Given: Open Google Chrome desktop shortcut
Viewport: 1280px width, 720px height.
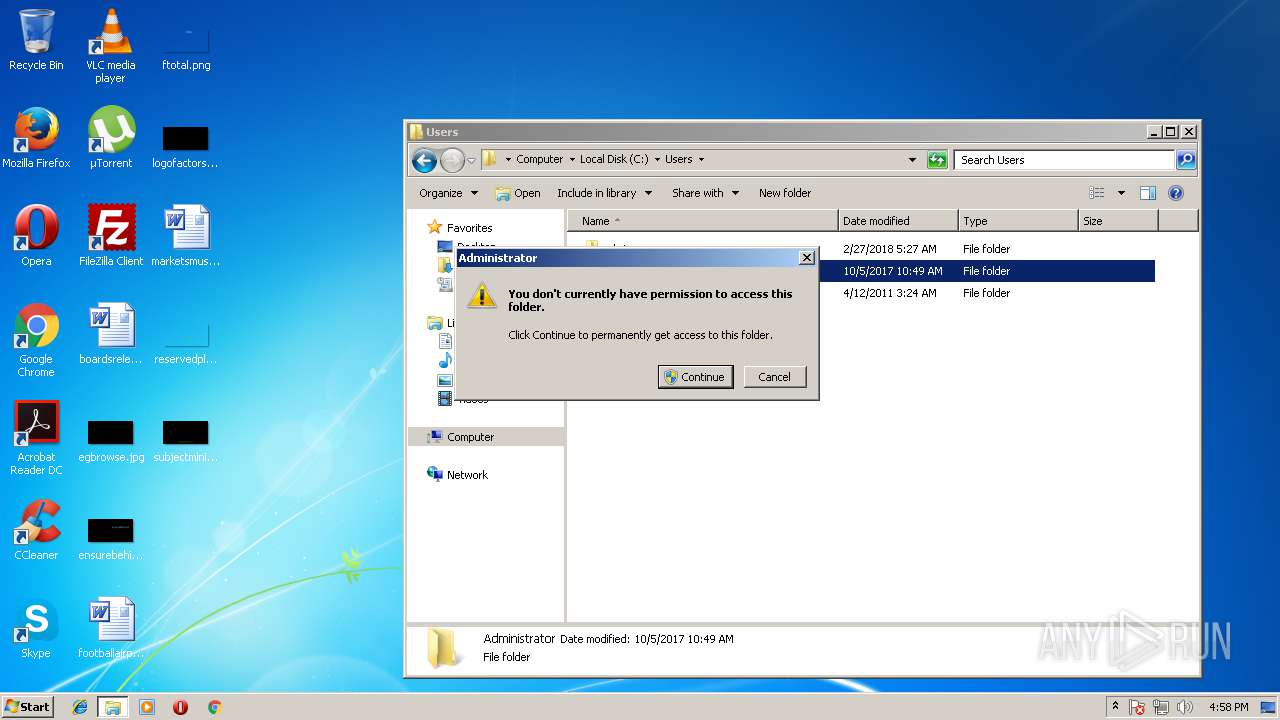Looking at the screenshot, I should tap(36, 340).
